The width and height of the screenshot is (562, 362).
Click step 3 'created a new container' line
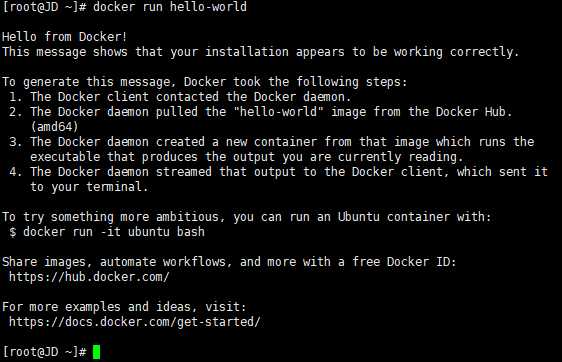[271, 142]
